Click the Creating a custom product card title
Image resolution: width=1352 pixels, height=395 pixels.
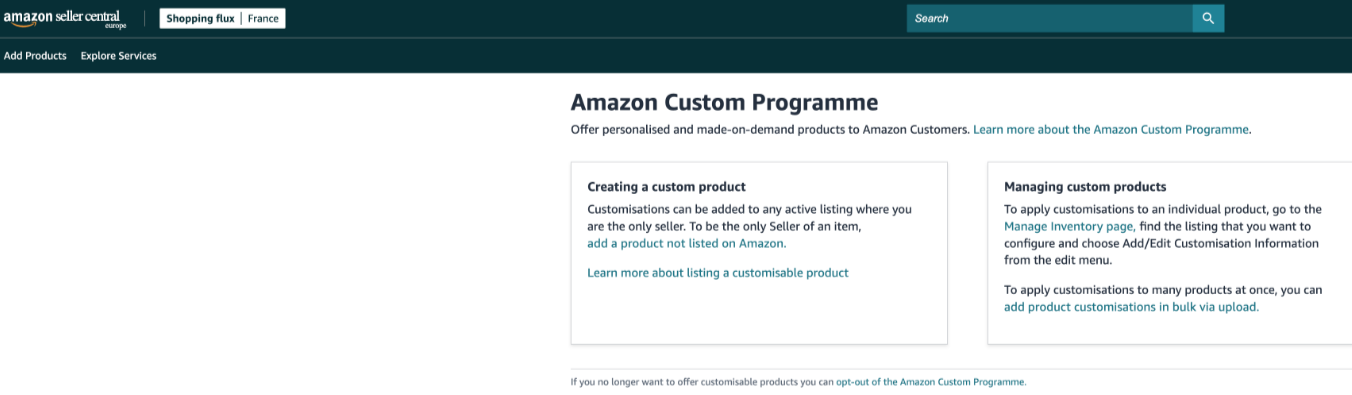666,187
